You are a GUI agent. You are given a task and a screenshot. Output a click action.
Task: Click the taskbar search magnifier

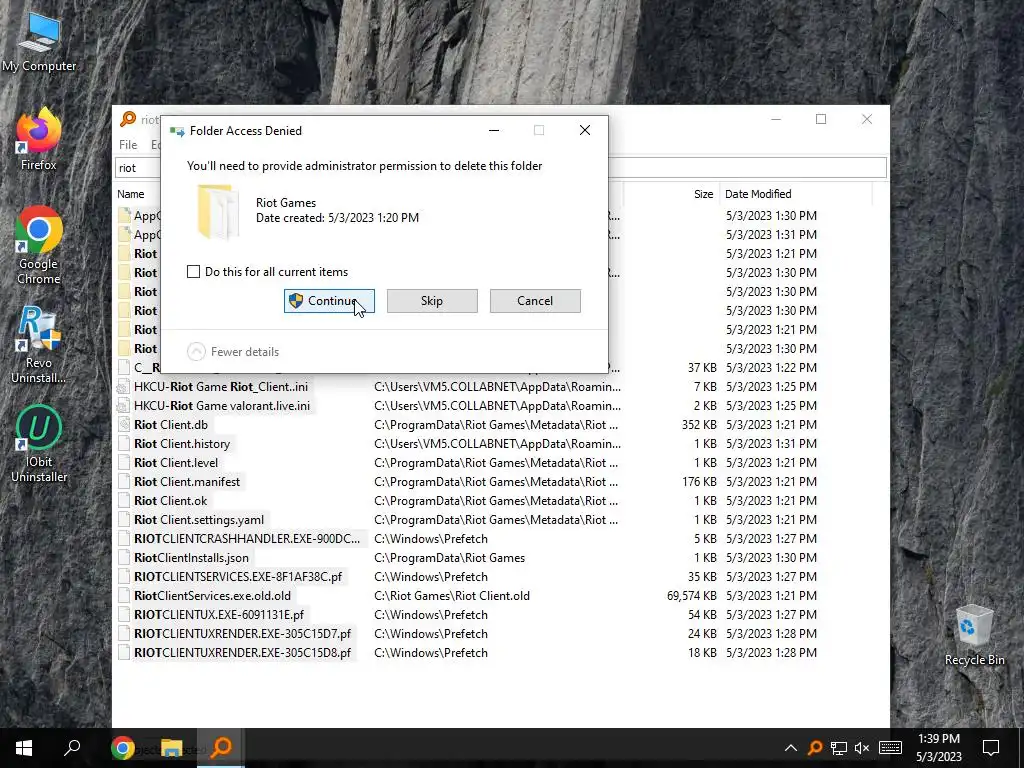pos(72,748)
